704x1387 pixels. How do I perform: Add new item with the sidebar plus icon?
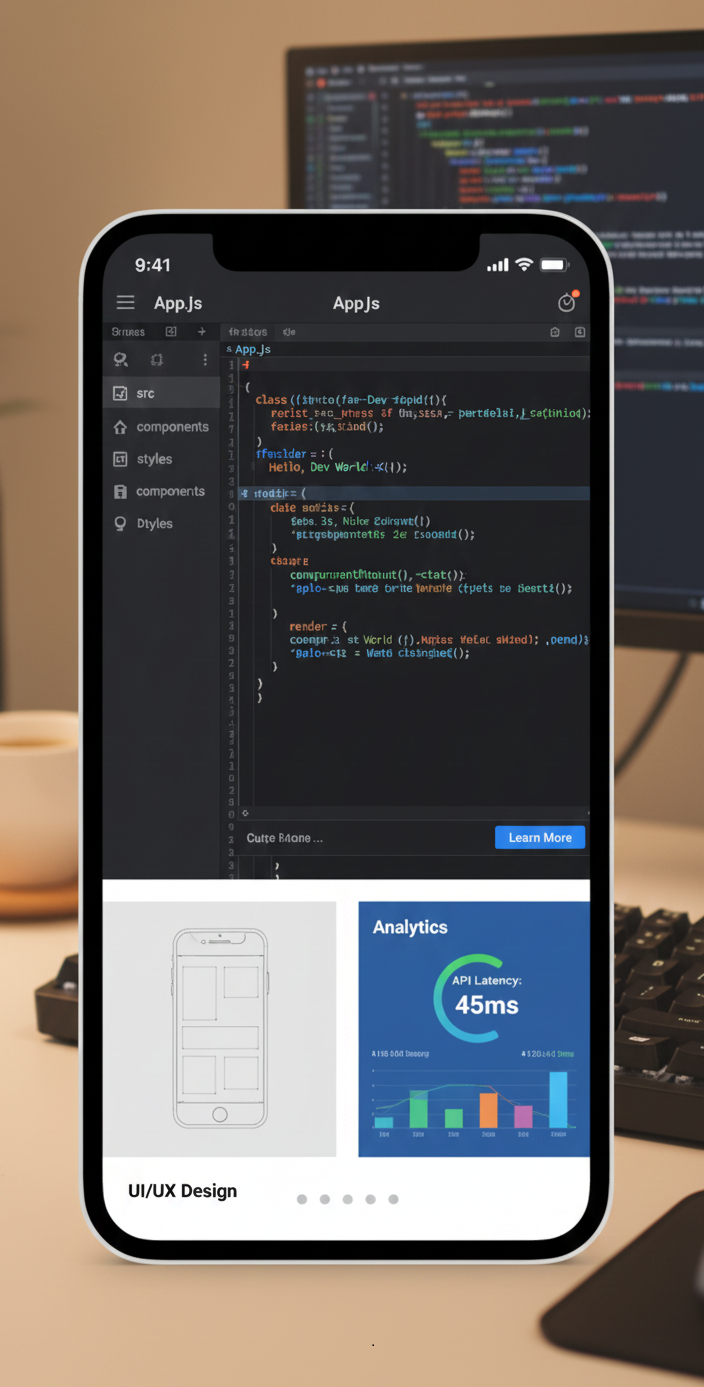(201, 331)
